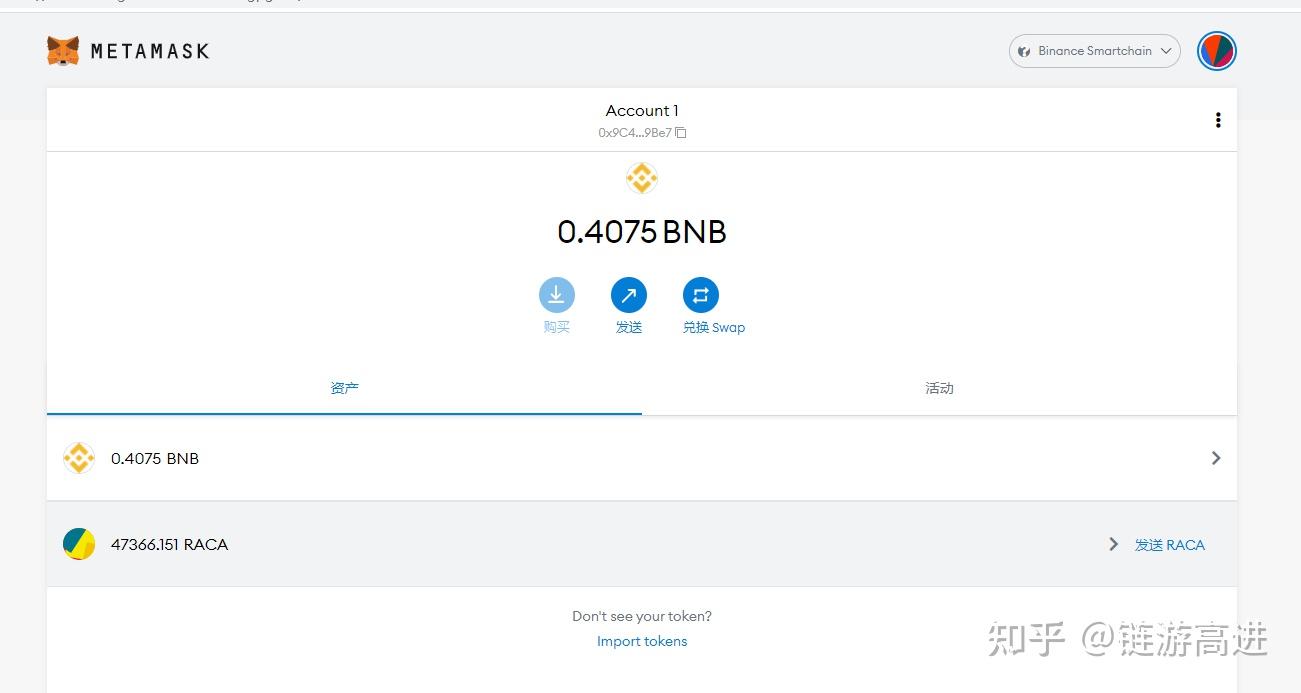
Task: Click the RACA token icon
Action: click(79, 544)
